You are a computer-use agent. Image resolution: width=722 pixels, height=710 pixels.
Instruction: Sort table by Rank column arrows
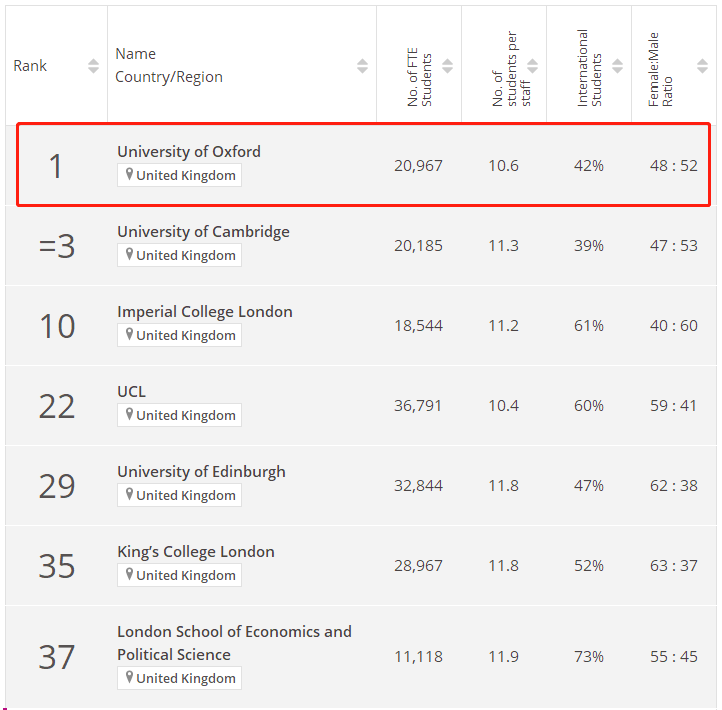click(x=93, y=66)
